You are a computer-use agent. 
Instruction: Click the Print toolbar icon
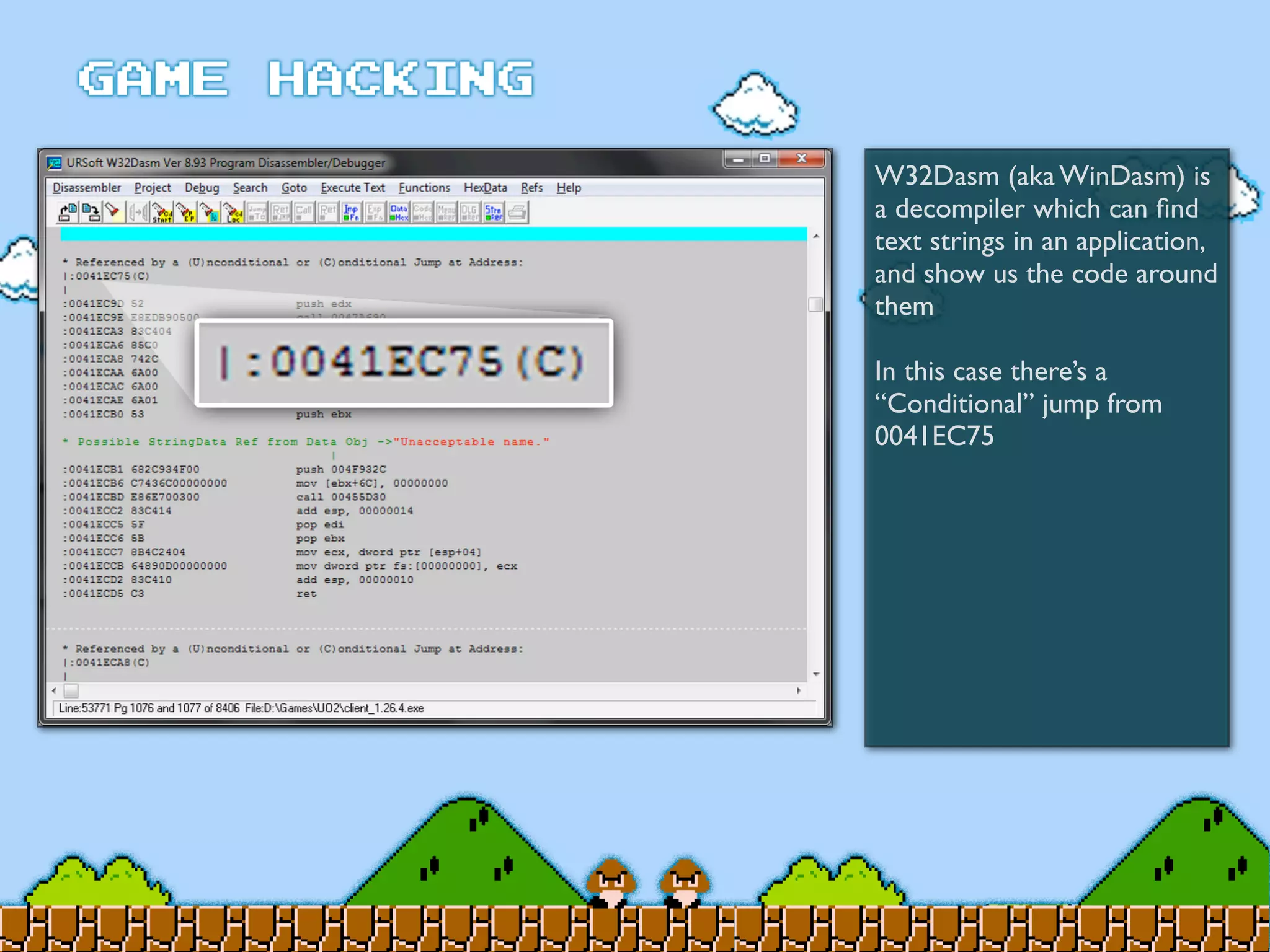click(x=517, y=213)
